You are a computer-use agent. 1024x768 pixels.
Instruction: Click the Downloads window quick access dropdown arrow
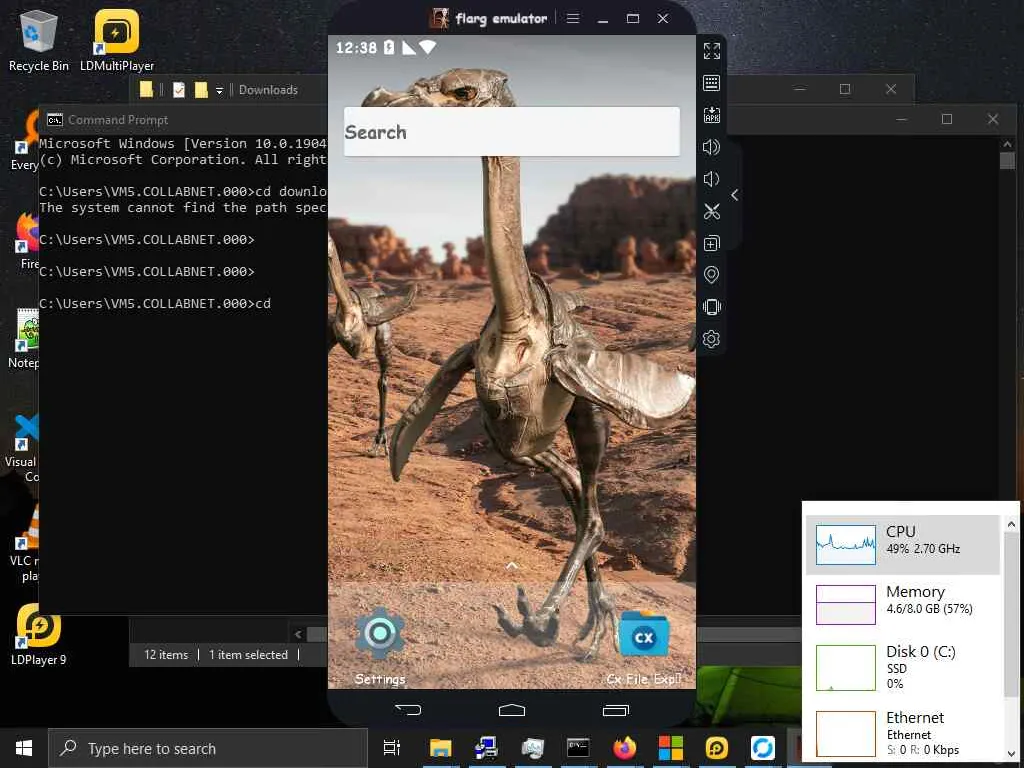219,90
